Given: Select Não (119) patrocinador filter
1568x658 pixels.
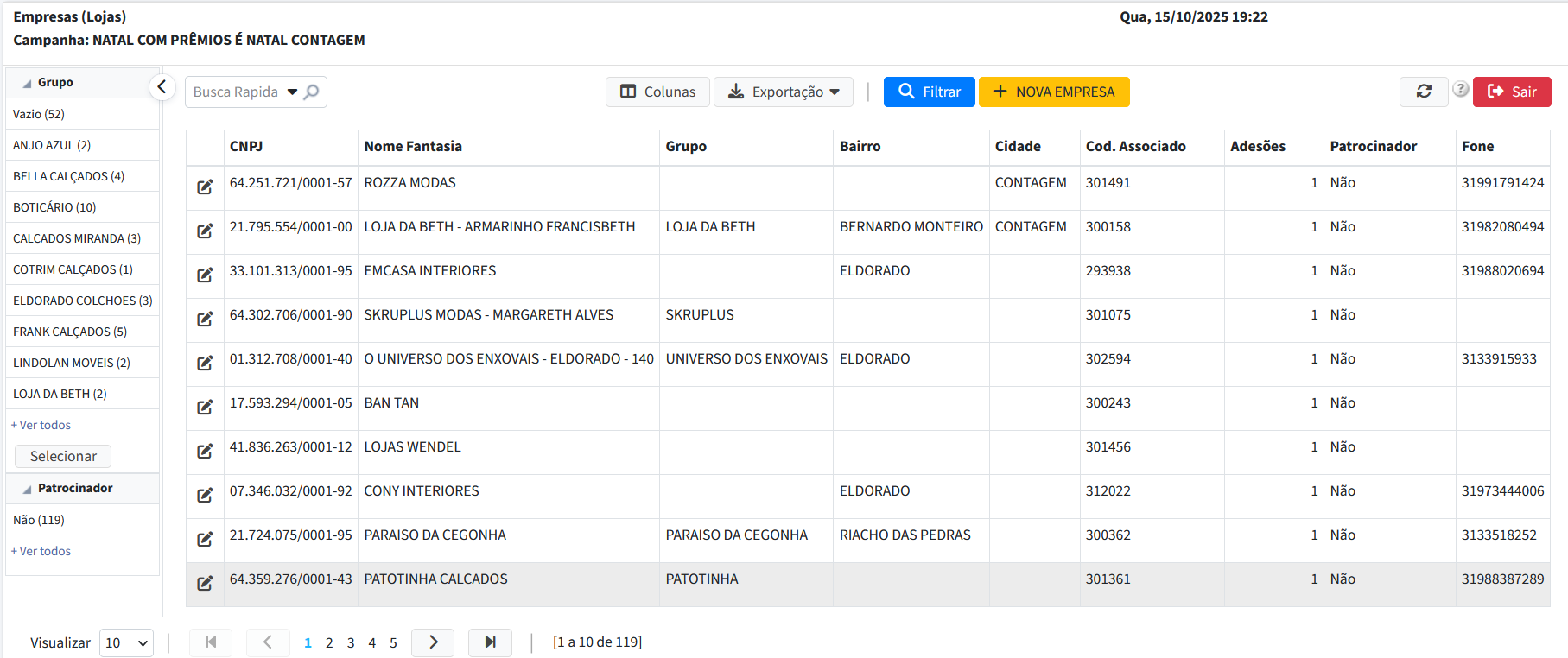Looking at the screenshot, I should (x=39, y=520).
